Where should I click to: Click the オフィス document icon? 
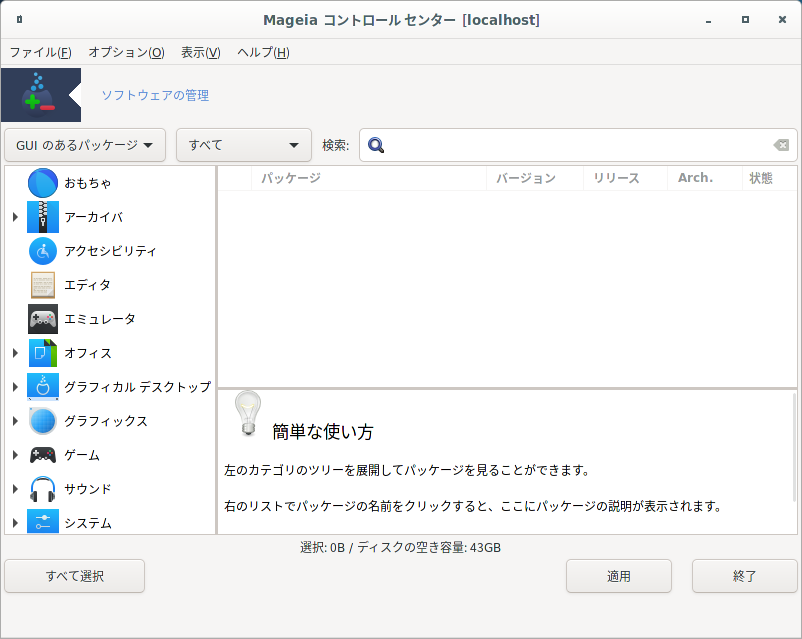pyautogui.click(x=42, y=353)
